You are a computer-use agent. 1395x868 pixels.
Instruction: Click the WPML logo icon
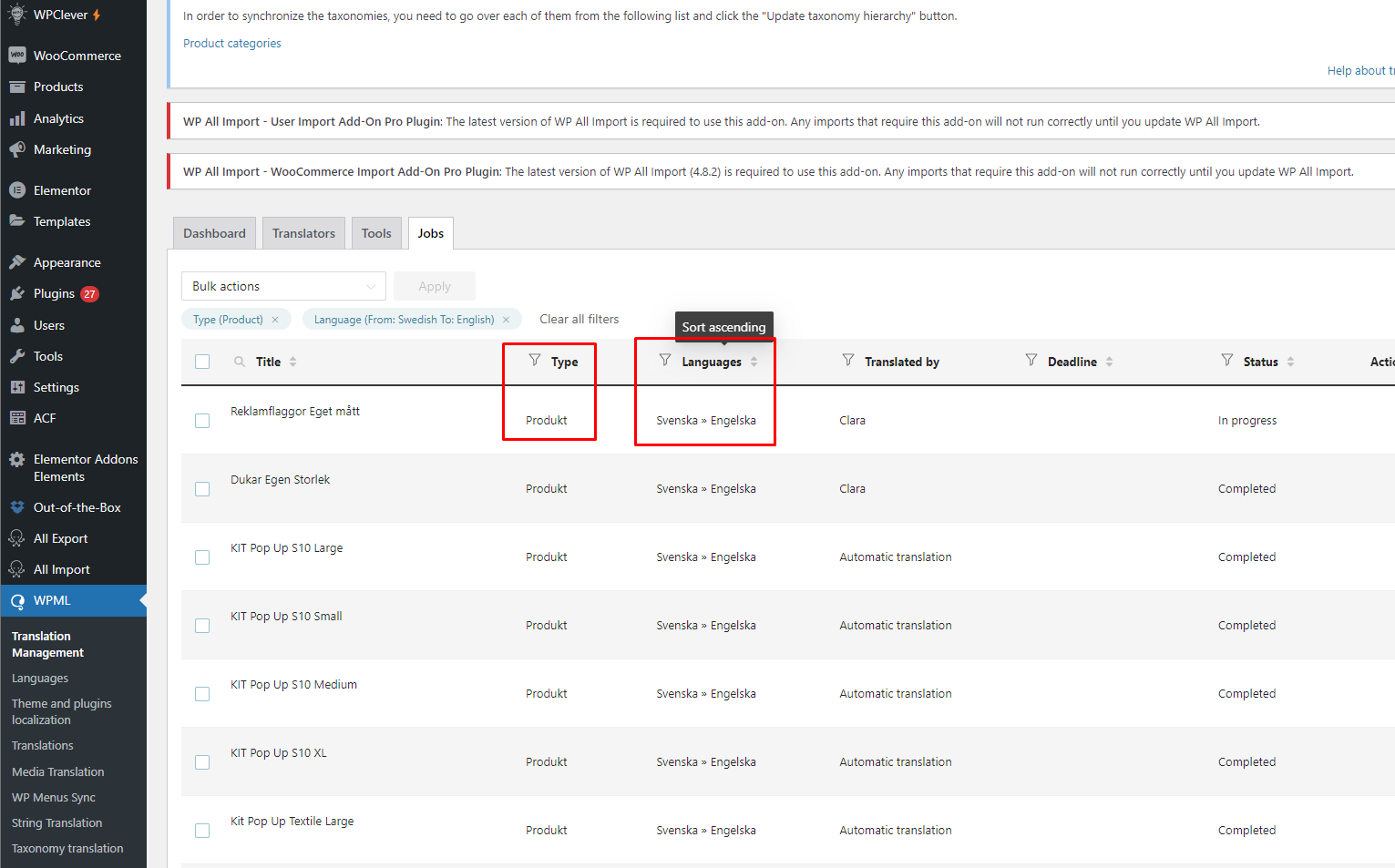pyautogui.click(x=17, y=601)
